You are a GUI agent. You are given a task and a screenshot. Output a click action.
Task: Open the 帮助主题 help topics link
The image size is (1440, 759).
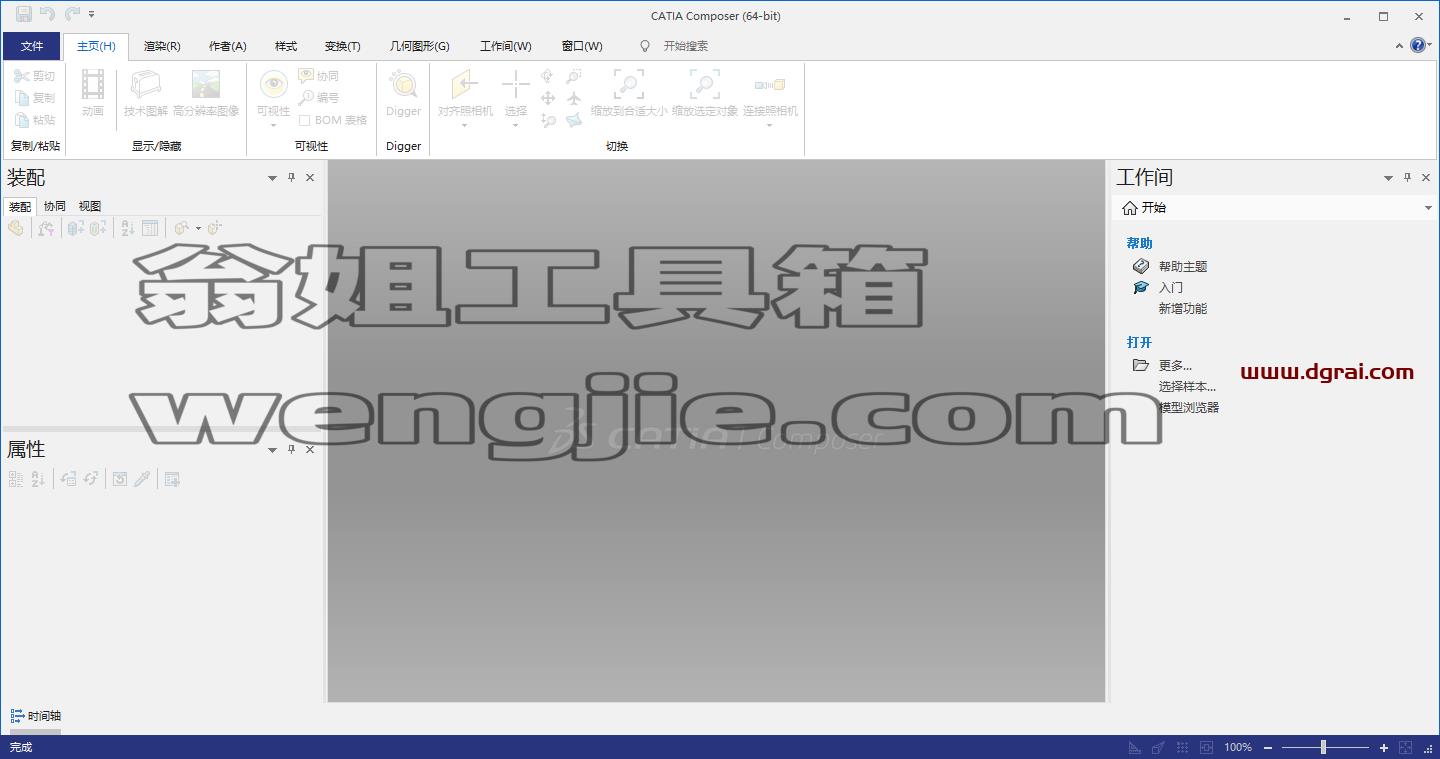tap(1183, 266)
